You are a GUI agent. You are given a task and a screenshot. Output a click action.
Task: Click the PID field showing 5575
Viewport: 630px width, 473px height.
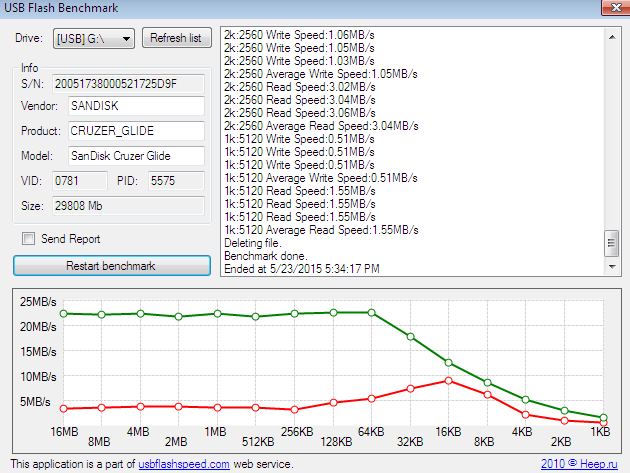[176, 181]
